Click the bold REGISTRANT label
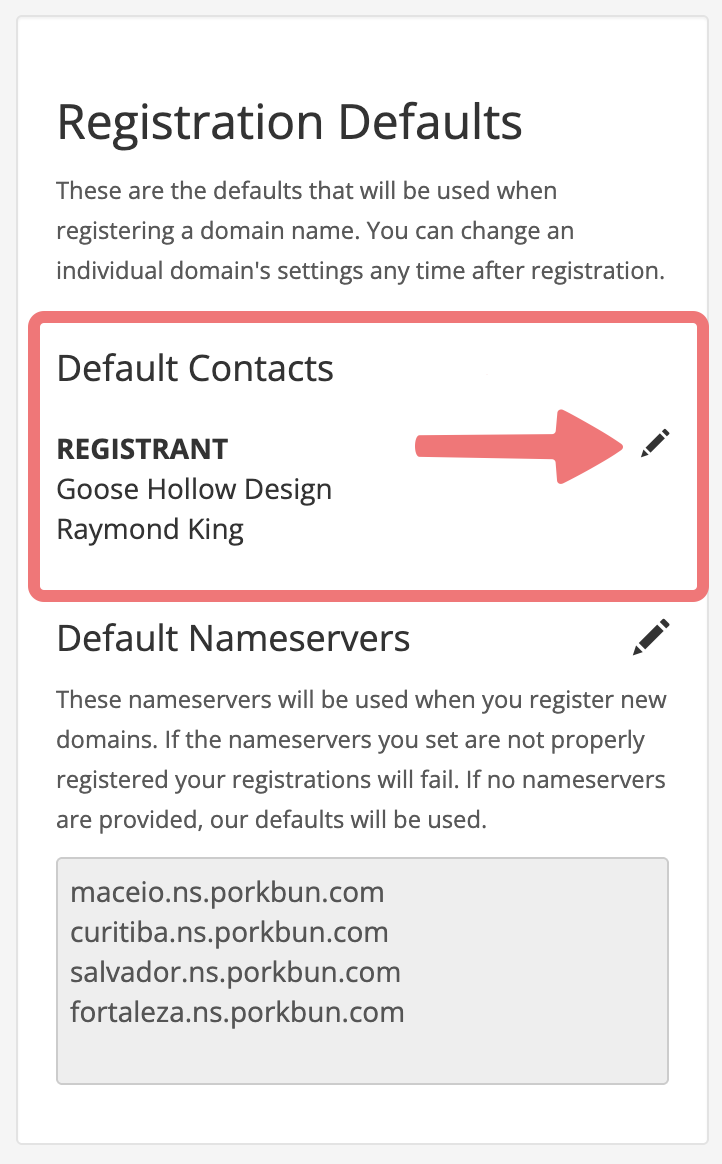 click(x=142, y=449)
